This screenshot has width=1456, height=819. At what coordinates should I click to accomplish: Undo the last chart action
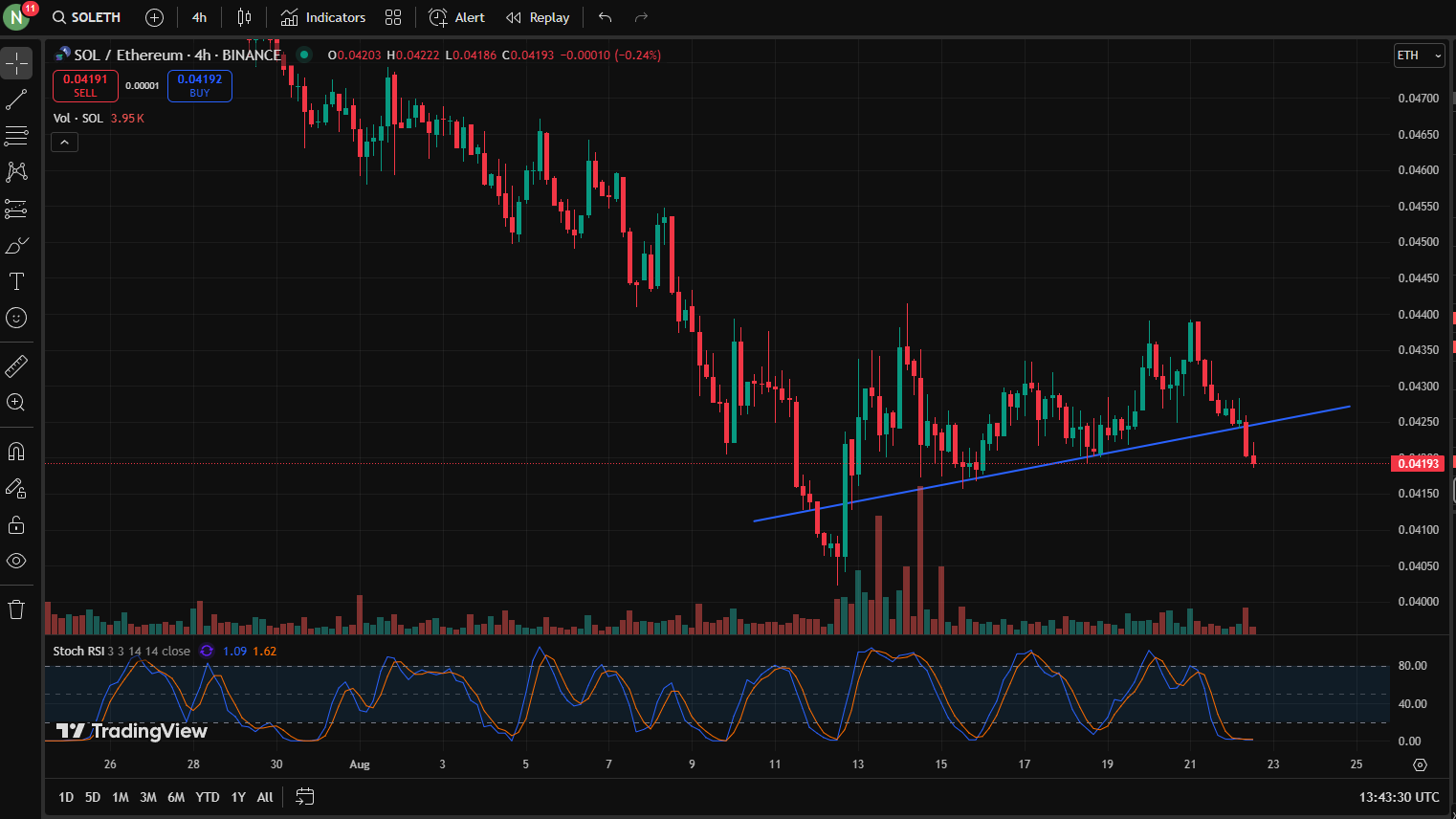click(605, 17)
